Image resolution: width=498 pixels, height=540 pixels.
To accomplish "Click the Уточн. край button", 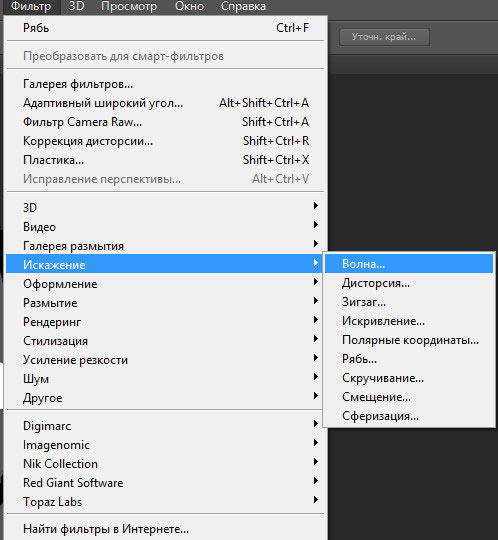I will pos(384,37).
